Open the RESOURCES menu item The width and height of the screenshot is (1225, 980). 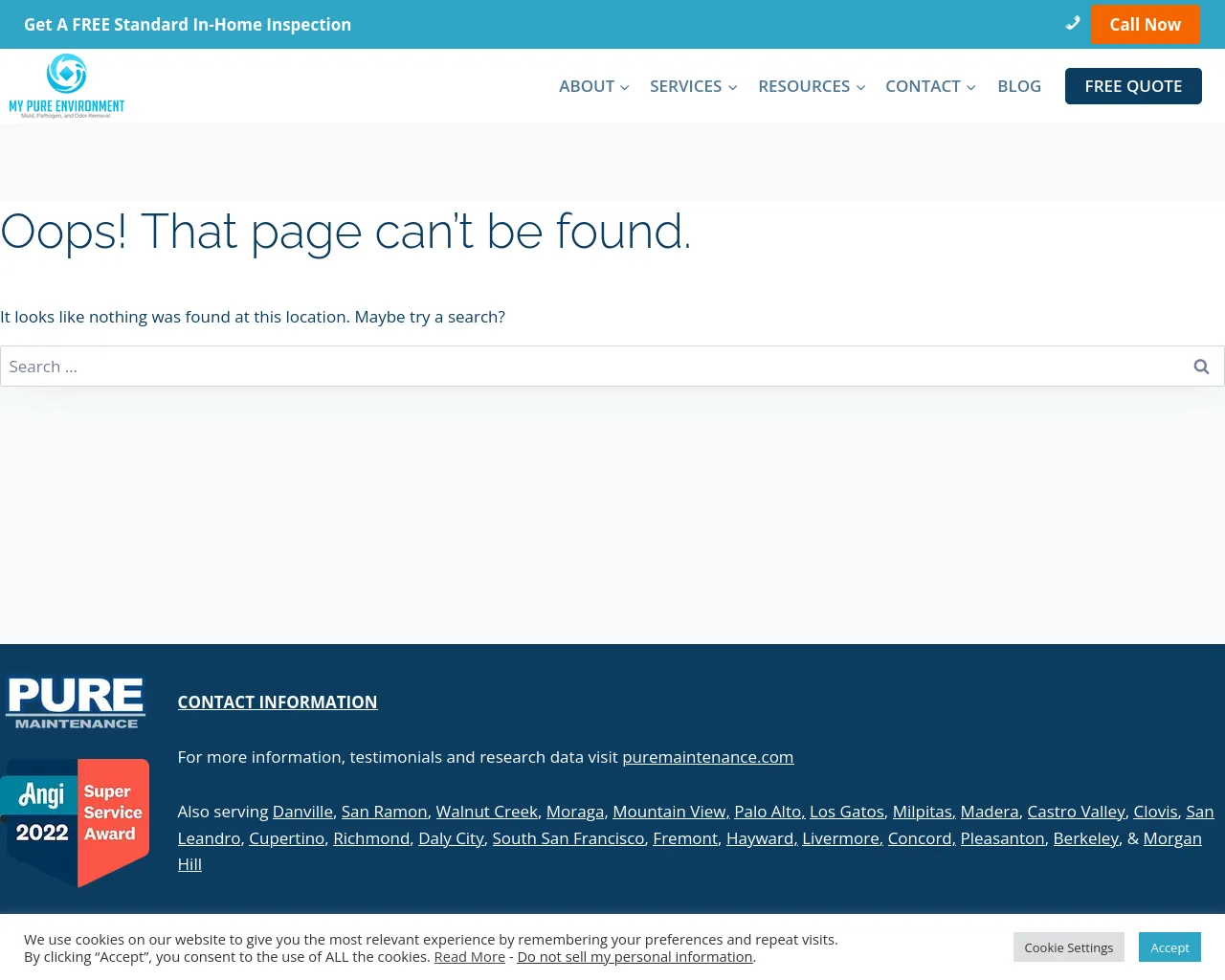click(x=804, y=86)
